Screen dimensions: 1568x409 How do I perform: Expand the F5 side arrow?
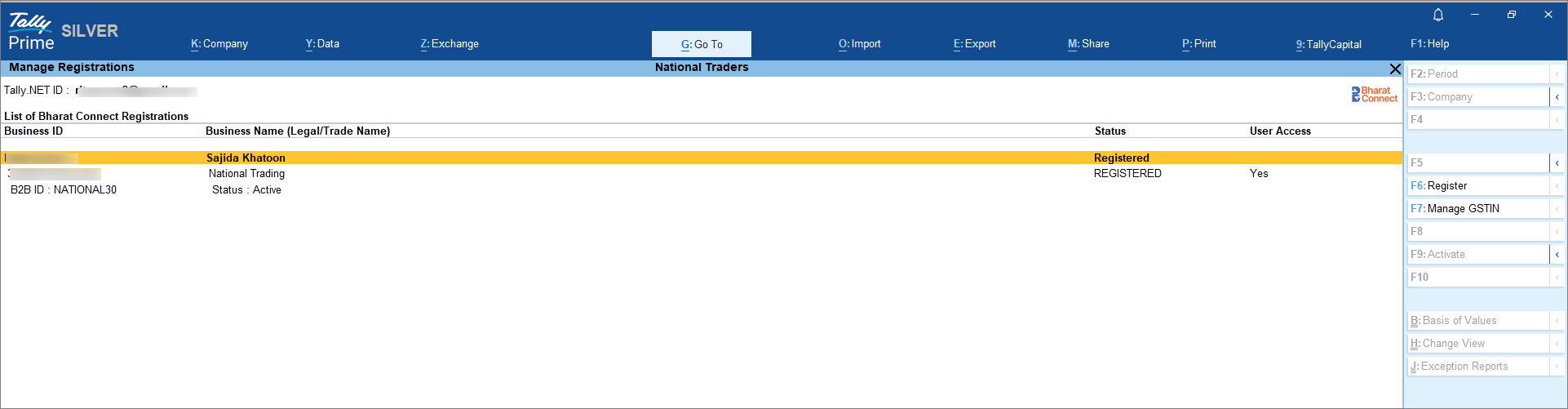pos(1557,163)
